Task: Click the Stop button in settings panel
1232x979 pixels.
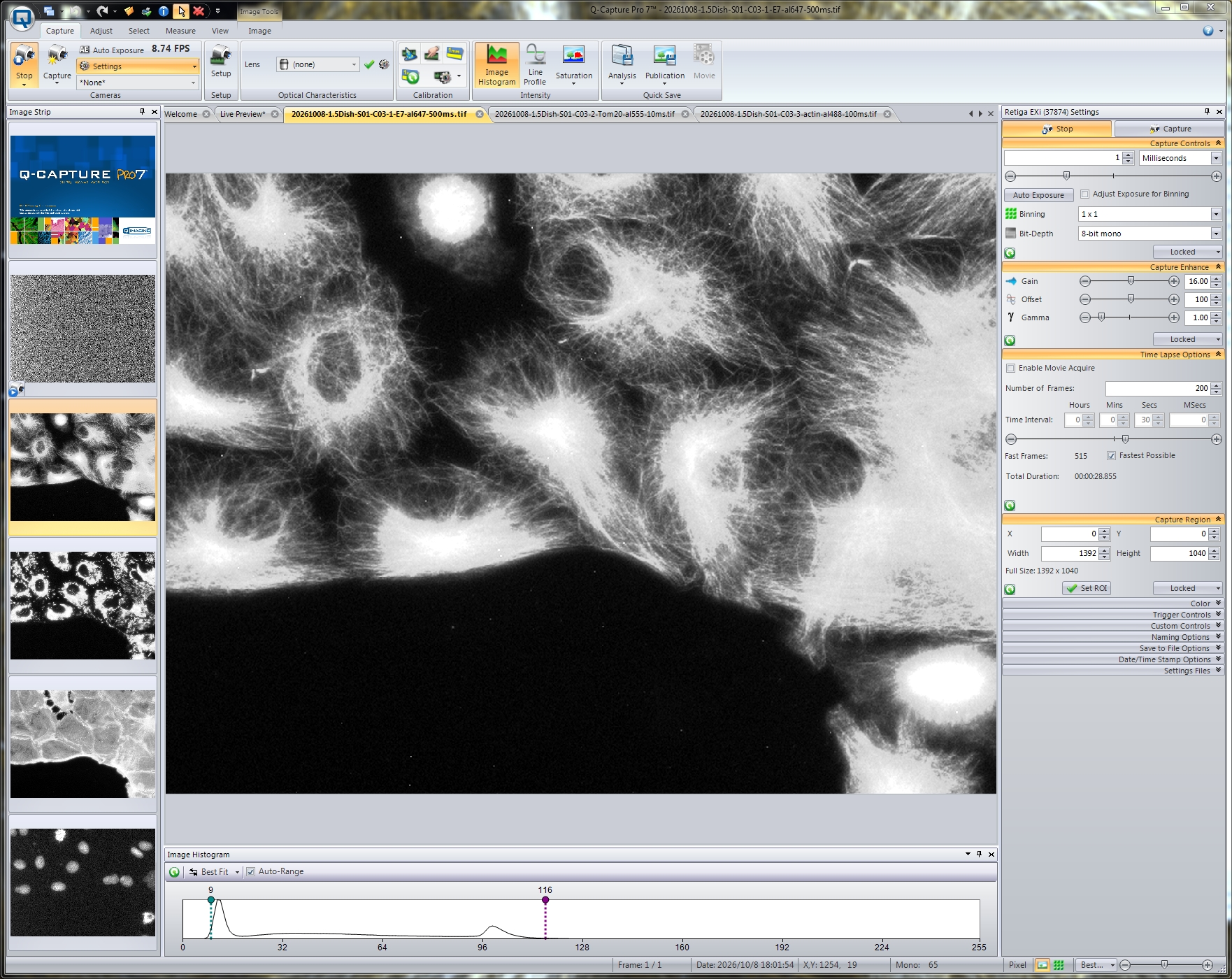Action: (x=1056, y=129)
